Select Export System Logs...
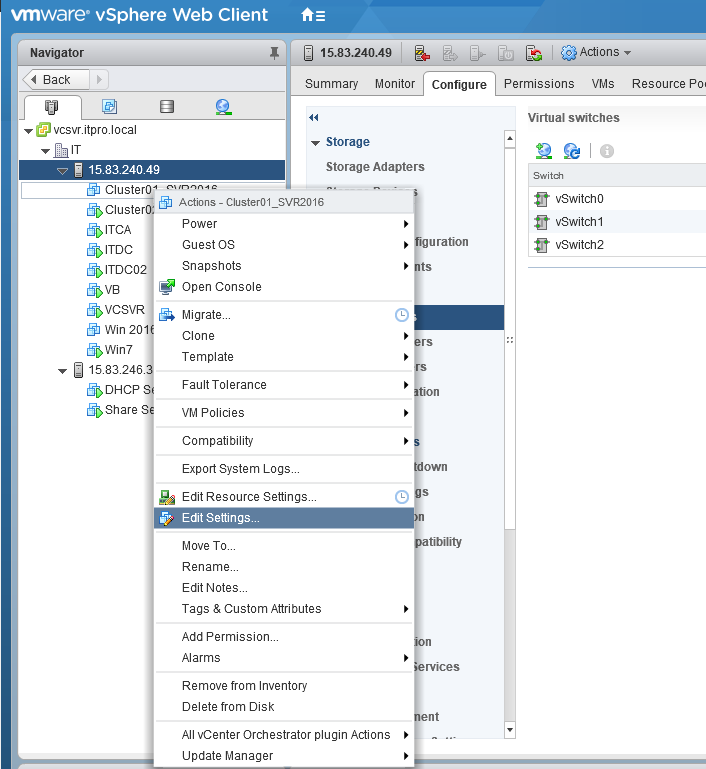This screenshot has height=769, width=706. click(x=284, y=469)
